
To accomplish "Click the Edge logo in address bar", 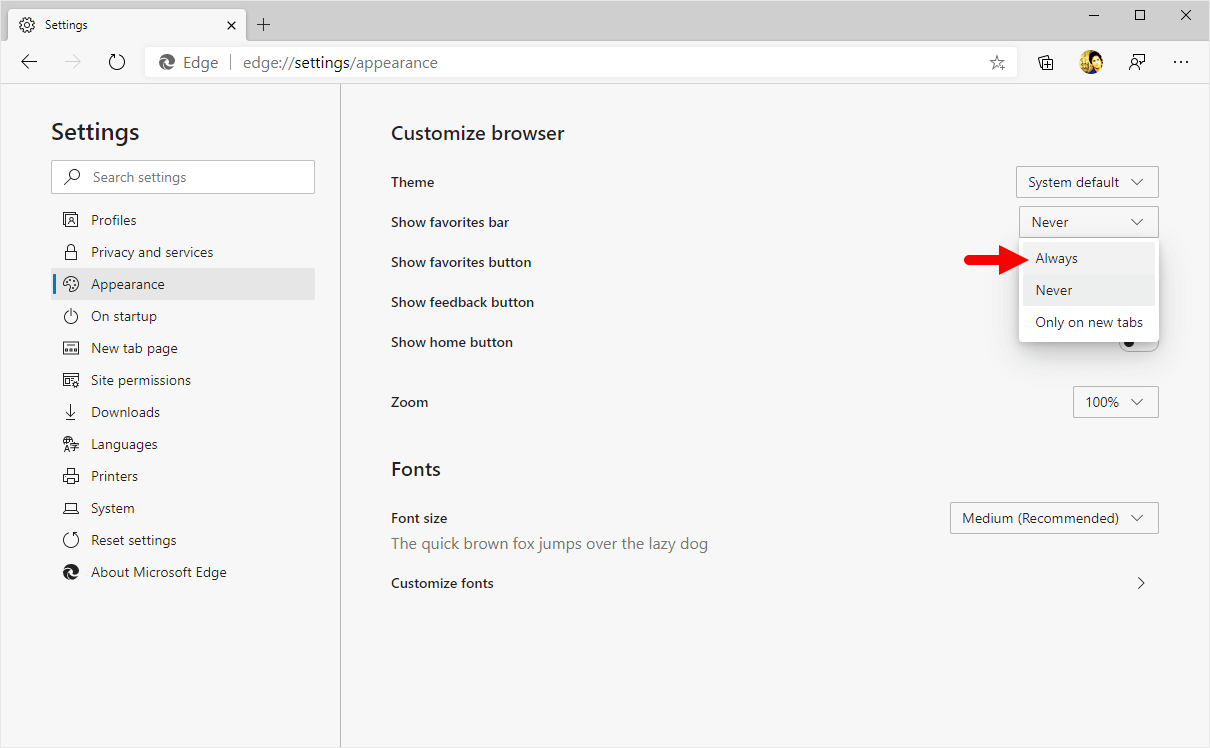I will (167, 62).
